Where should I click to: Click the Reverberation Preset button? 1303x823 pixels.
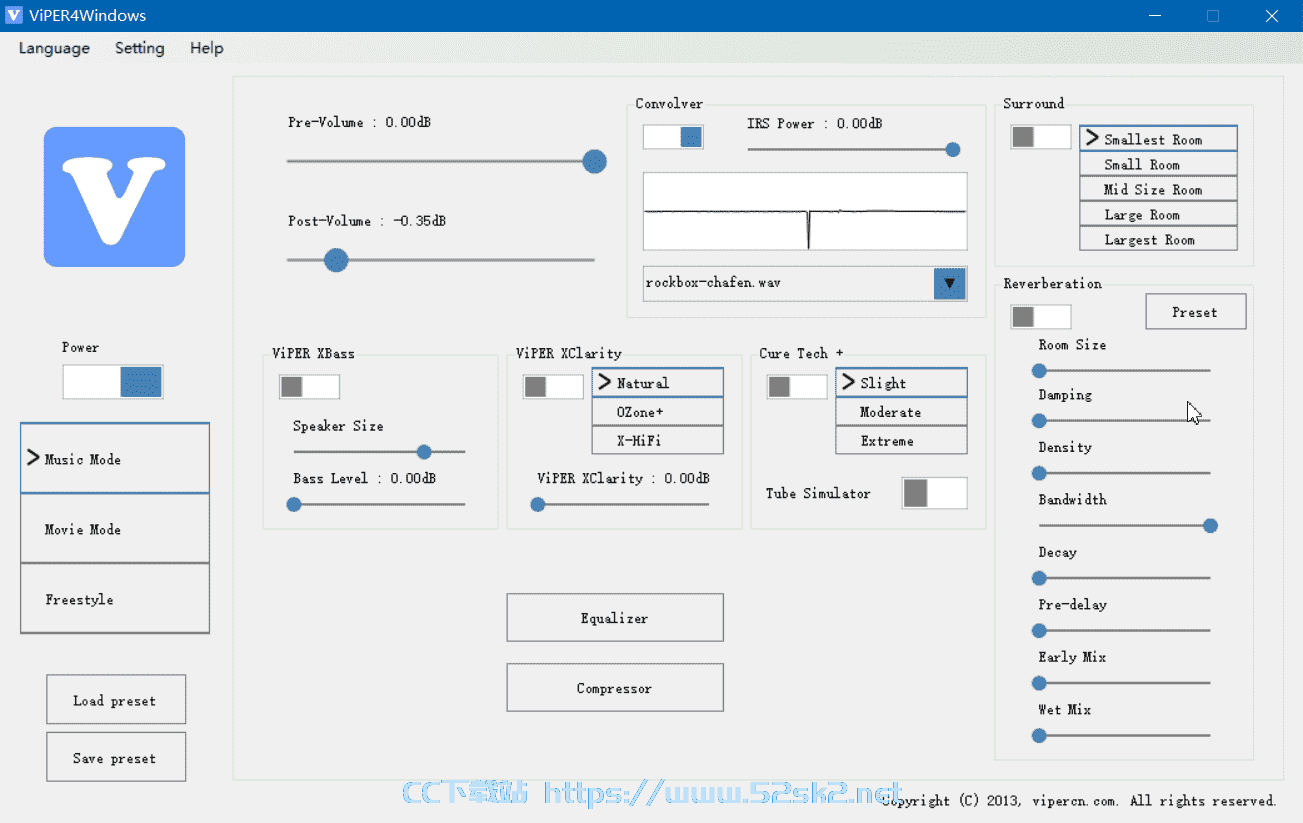click(x=1196, y=312)
